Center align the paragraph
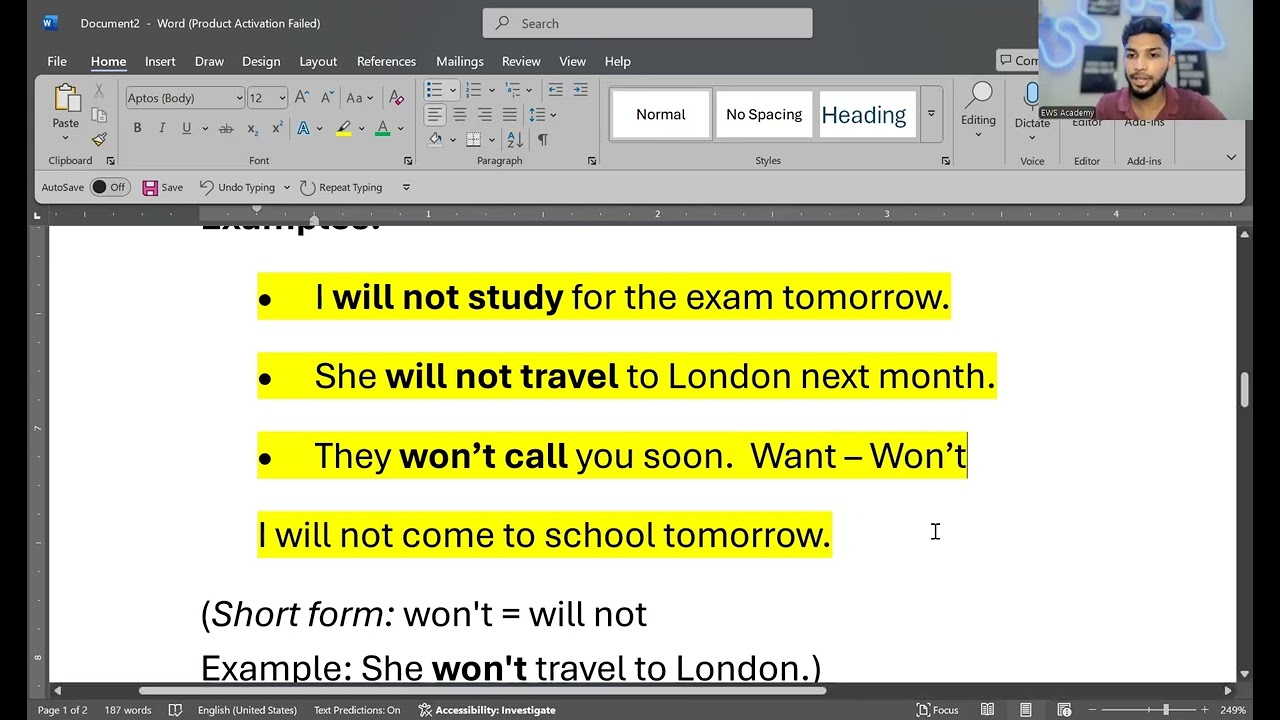This screenshot has height=720, width=1280. click(x=460, y=115)
